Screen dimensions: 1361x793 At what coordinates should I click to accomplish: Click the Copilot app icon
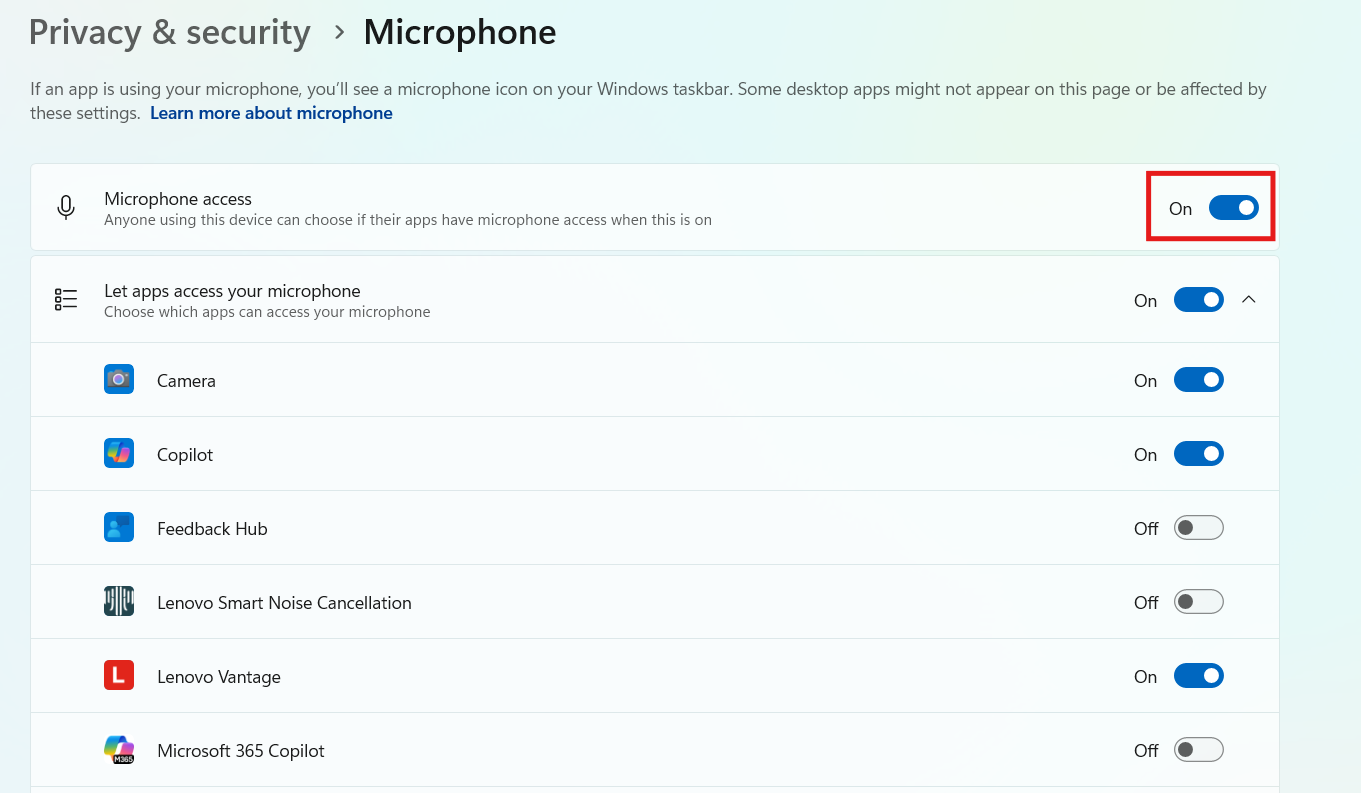click(118, 453)
